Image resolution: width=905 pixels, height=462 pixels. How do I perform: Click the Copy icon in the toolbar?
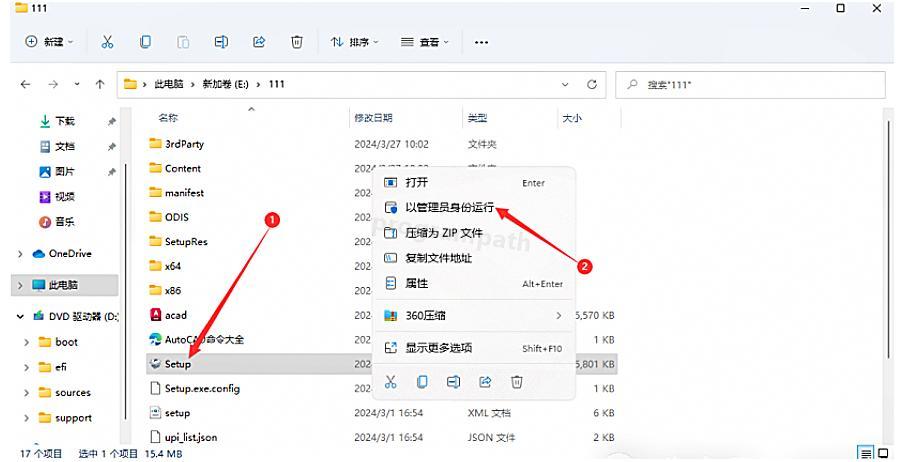click(145, 42)
